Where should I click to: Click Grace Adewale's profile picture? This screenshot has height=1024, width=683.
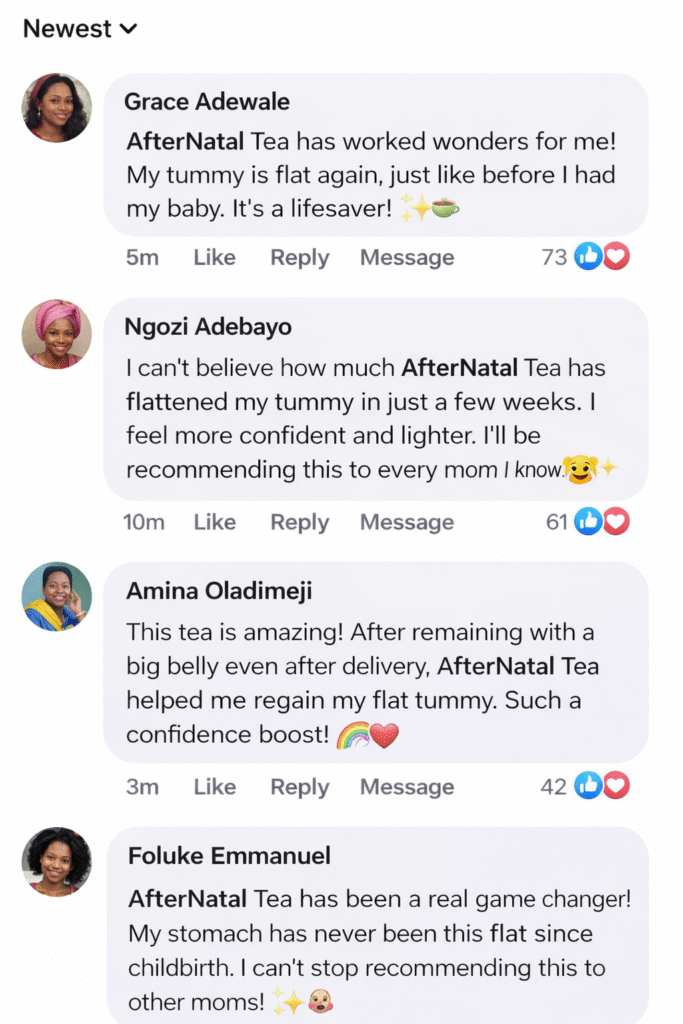click(57, 108)
